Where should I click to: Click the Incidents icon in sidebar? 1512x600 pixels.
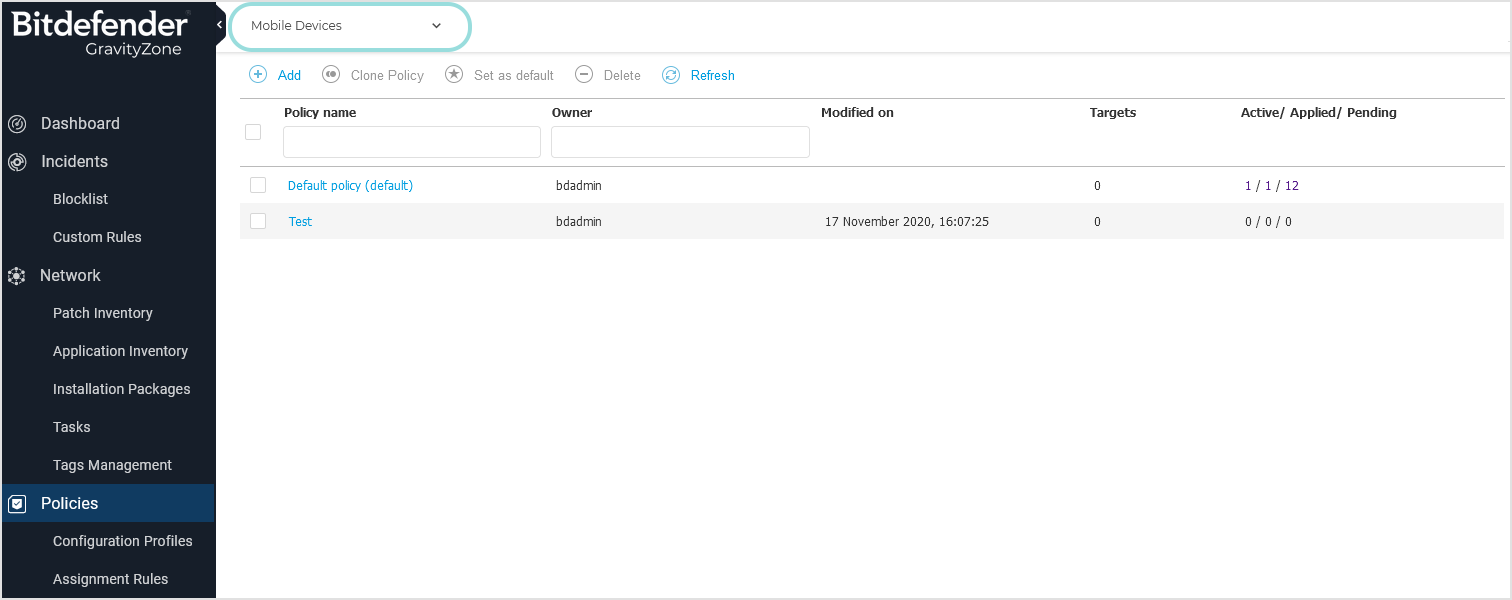[17, 162]
